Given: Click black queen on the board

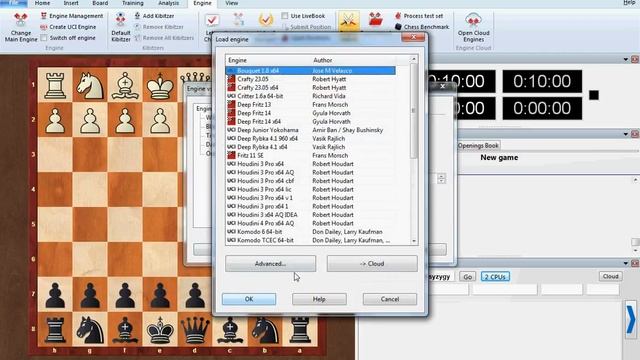Looking at the screenshot, I should (x=195, y=329).
